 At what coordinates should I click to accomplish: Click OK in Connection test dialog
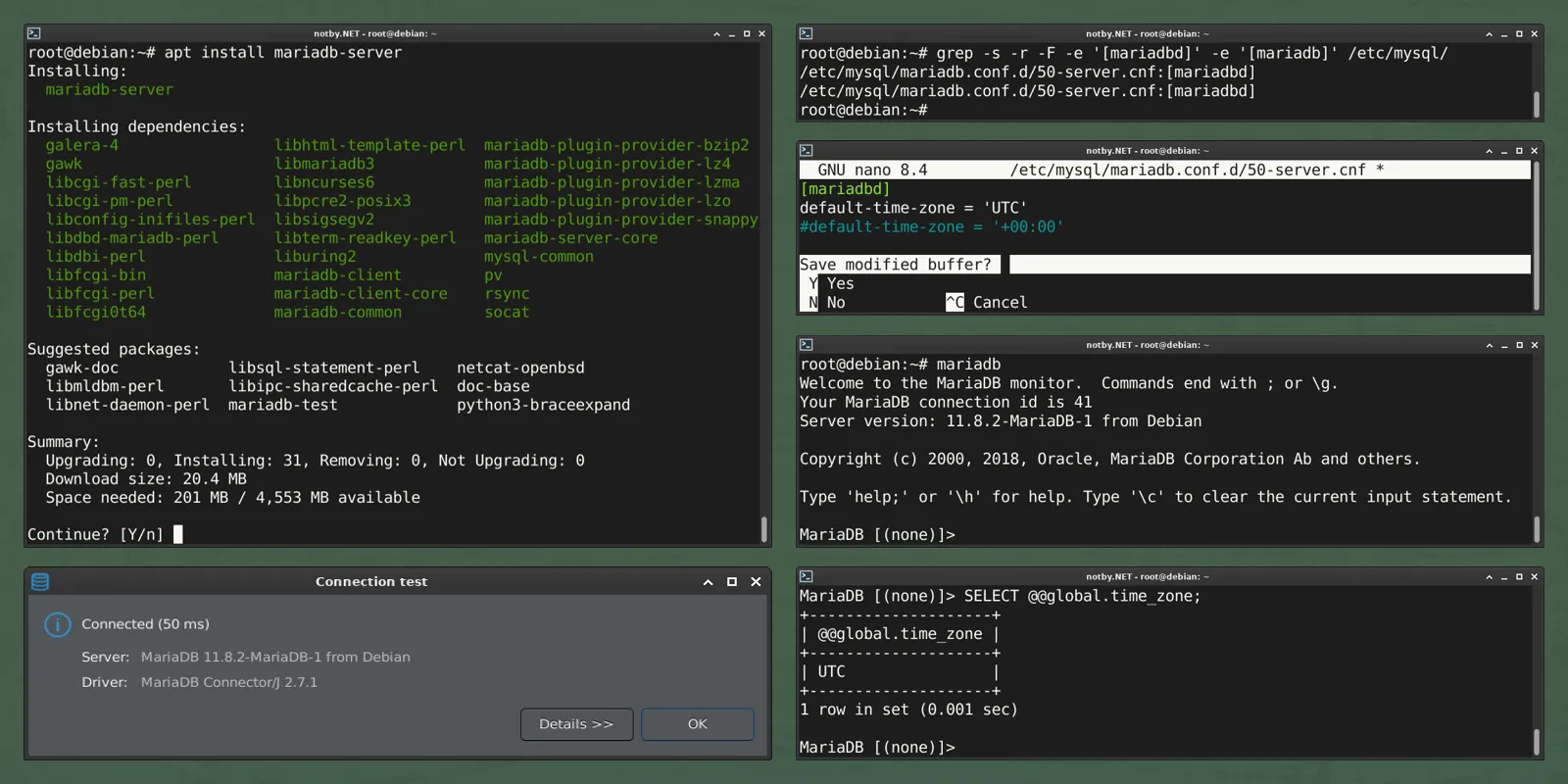[x=698, y=724]
